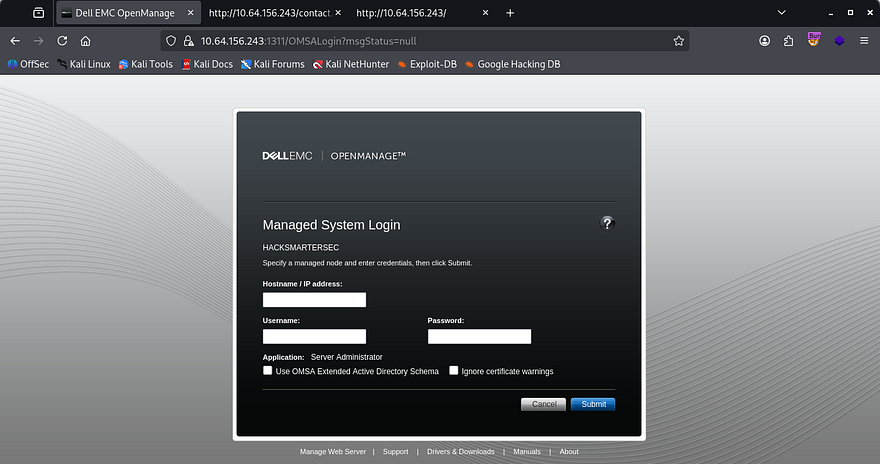880x464 pixels.
Task: Bookmark this page with the star icon
Action: pos(679,41)
